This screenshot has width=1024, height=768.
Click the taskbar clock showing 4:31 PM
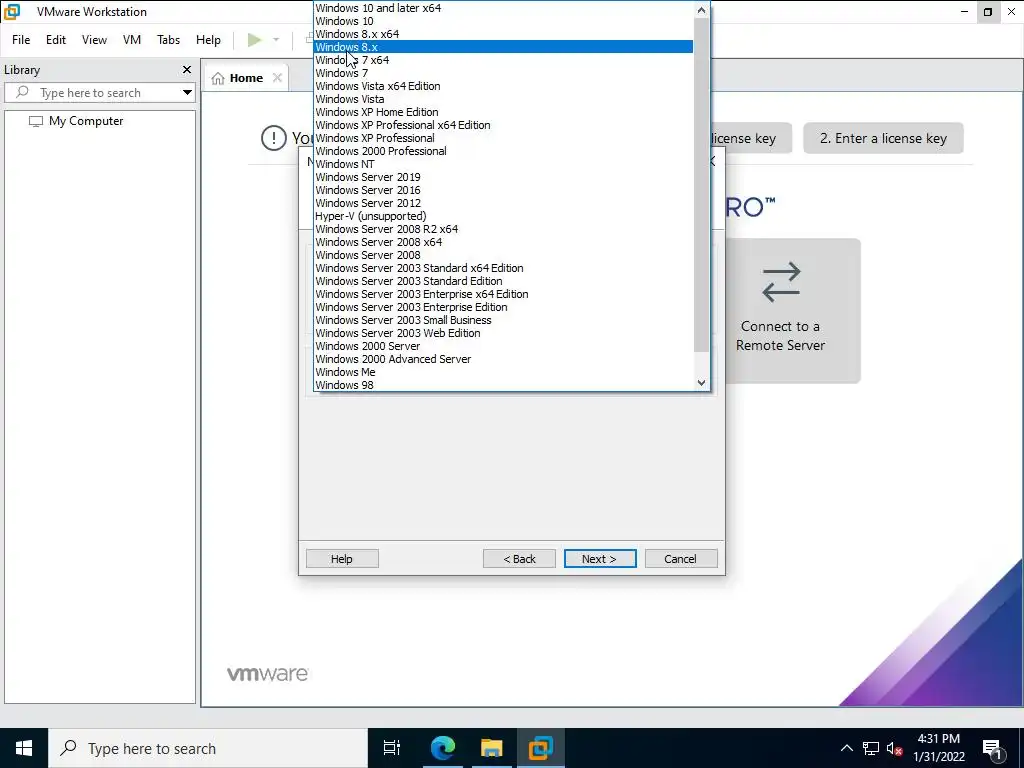(x=938, y=748)
